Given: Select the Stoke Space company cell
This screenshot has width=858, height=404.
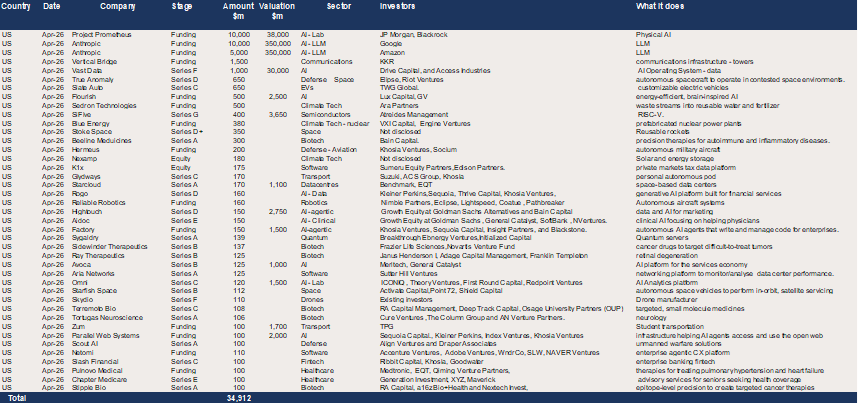Looking at the screenshot, I should tap(91, 132).
